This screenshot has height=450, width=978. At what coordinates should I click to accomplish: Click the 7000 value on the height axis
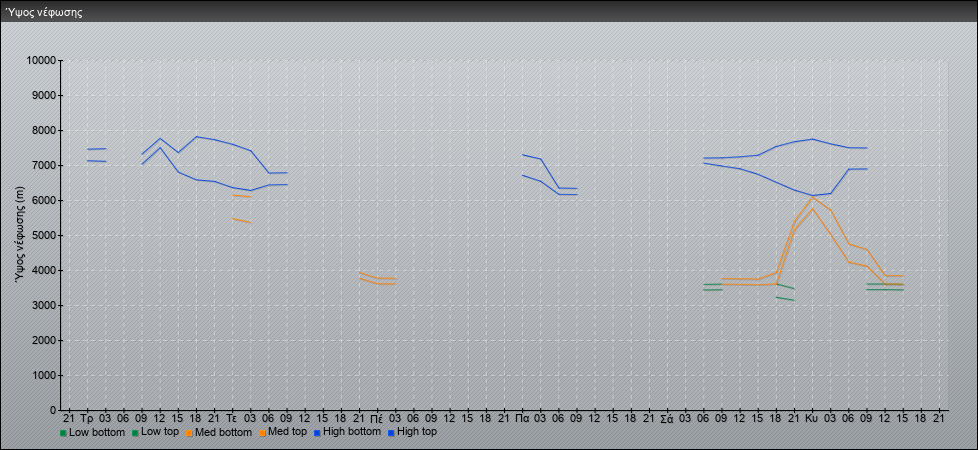(44, 165)
